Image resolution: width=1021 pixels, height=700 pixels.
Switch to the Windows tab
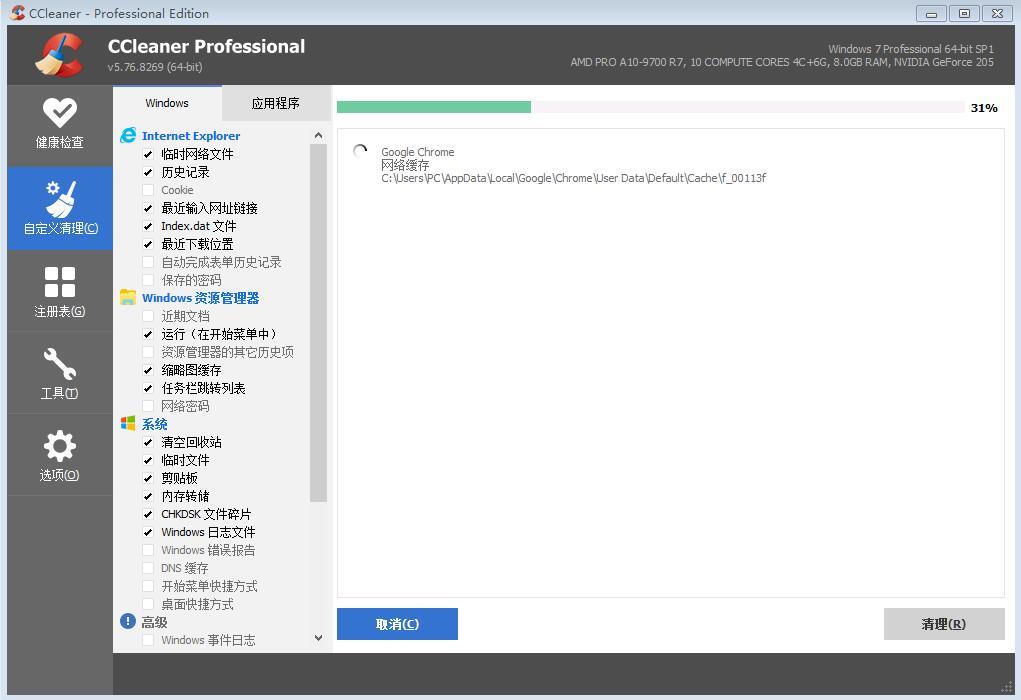[x=167, y=103]
